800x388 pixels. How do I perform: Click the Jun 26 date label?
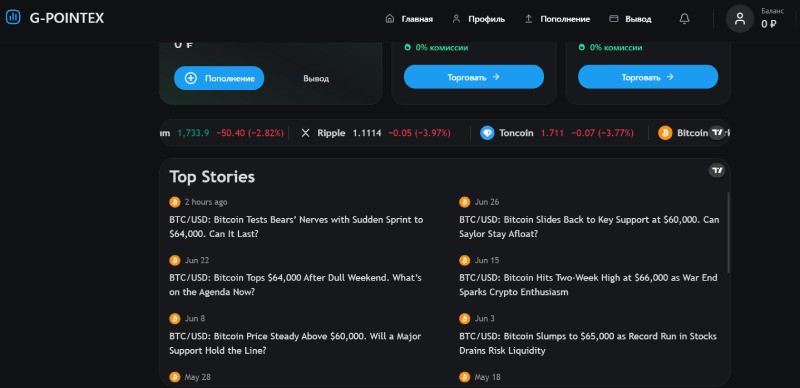click(x=487, y=202)
